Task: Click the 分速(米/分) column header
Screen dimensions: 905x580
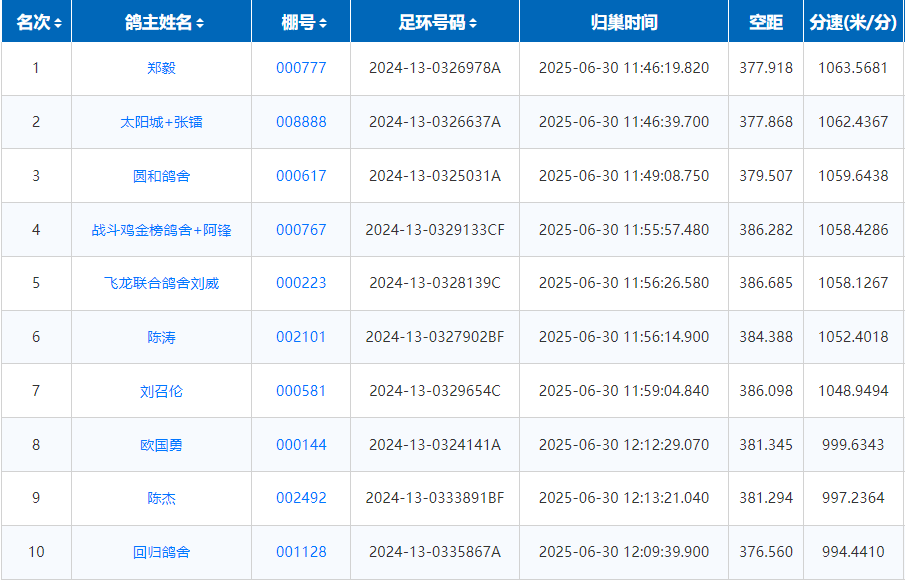Action: 853,22
